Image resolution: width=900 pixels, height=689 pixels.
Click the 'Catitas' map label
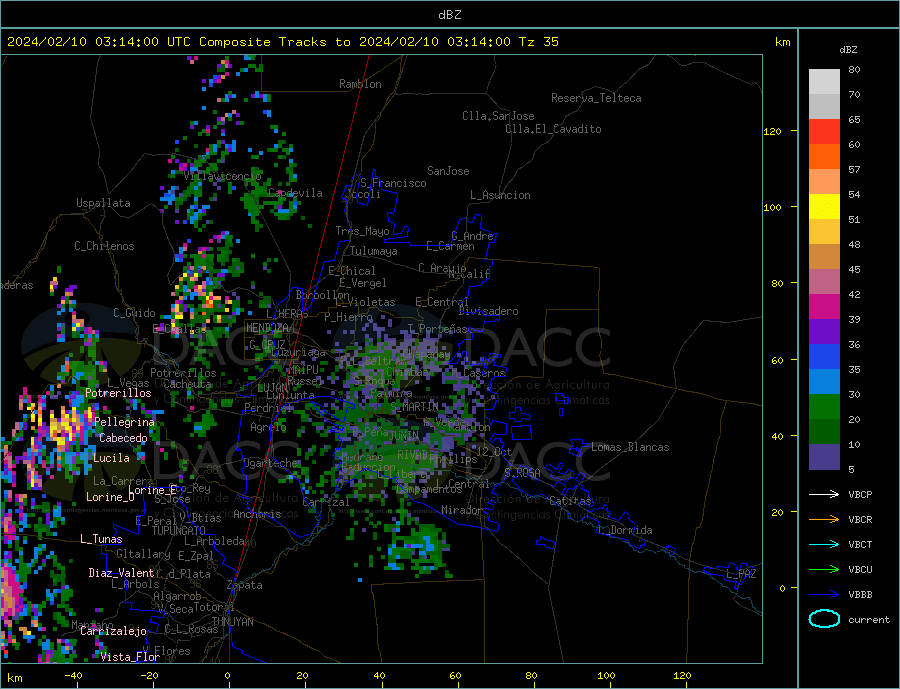point(570,501)
